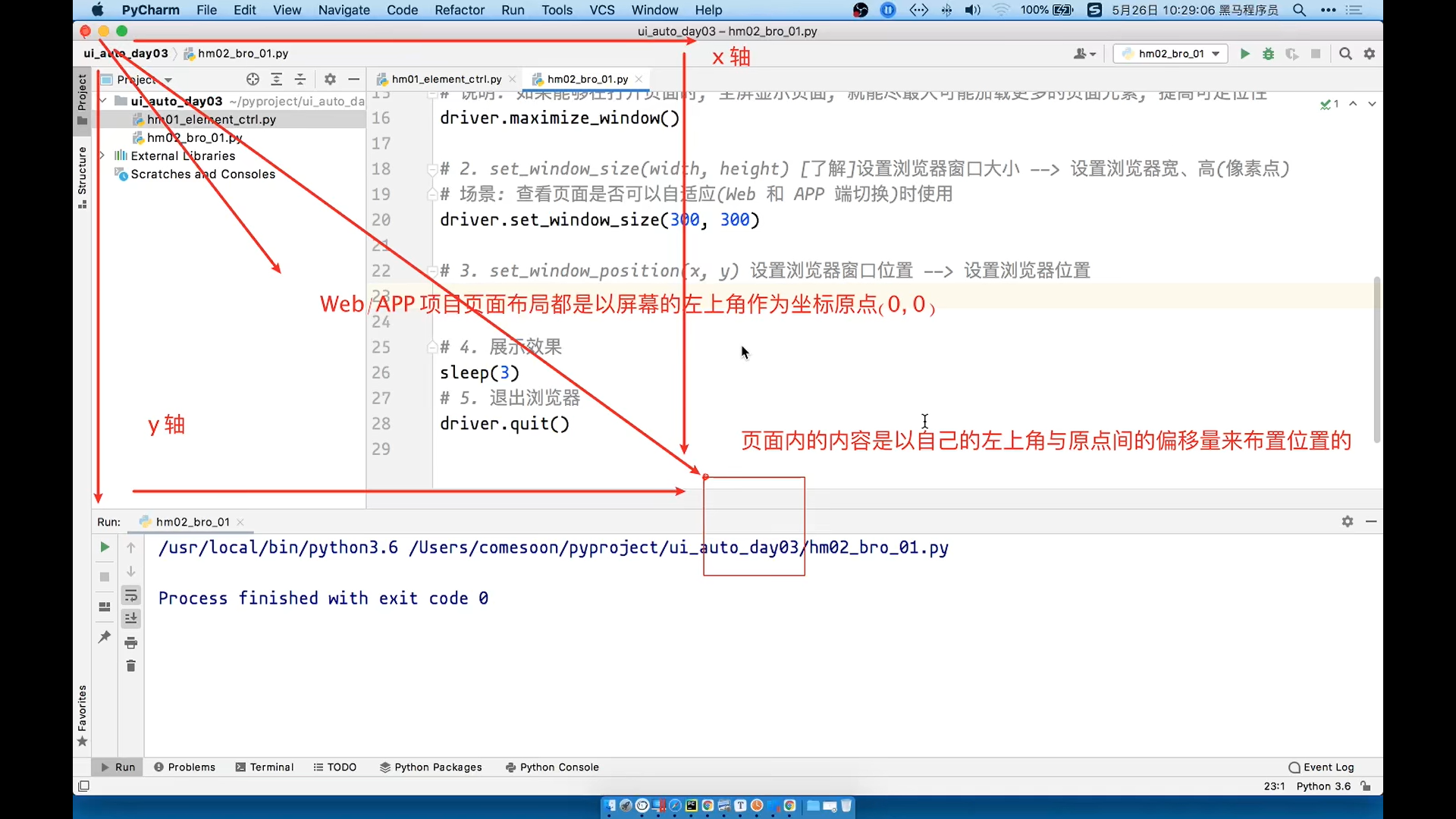Image resolution: width=1456 pixels, height=819 pixels.
Task: Expand the External Libraries tree node
Action: click(102, 155)
